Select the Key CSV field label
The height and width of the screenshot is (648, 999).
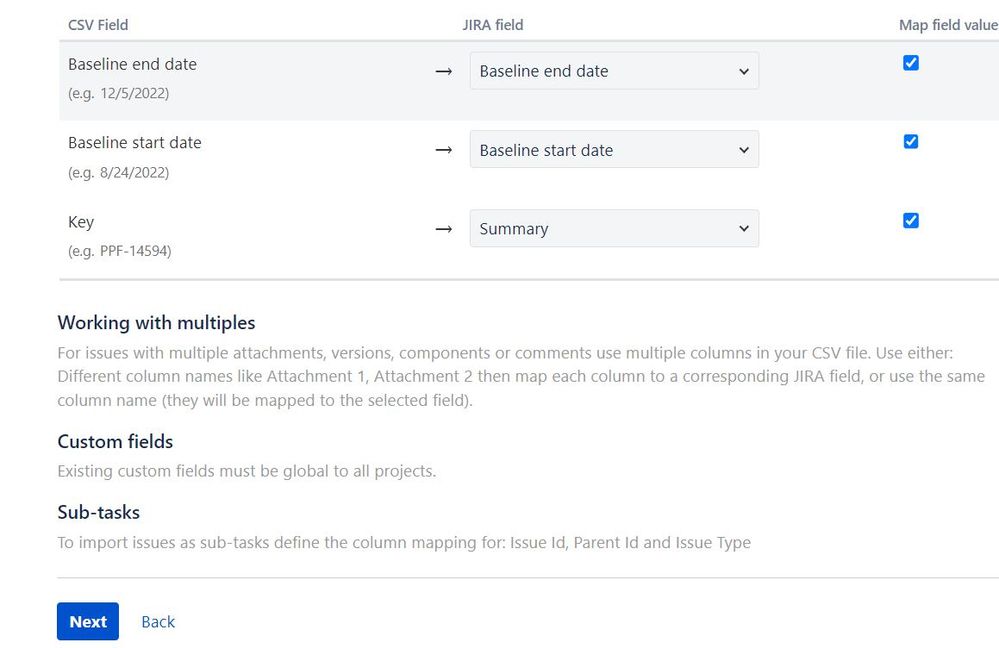(81, 222)
